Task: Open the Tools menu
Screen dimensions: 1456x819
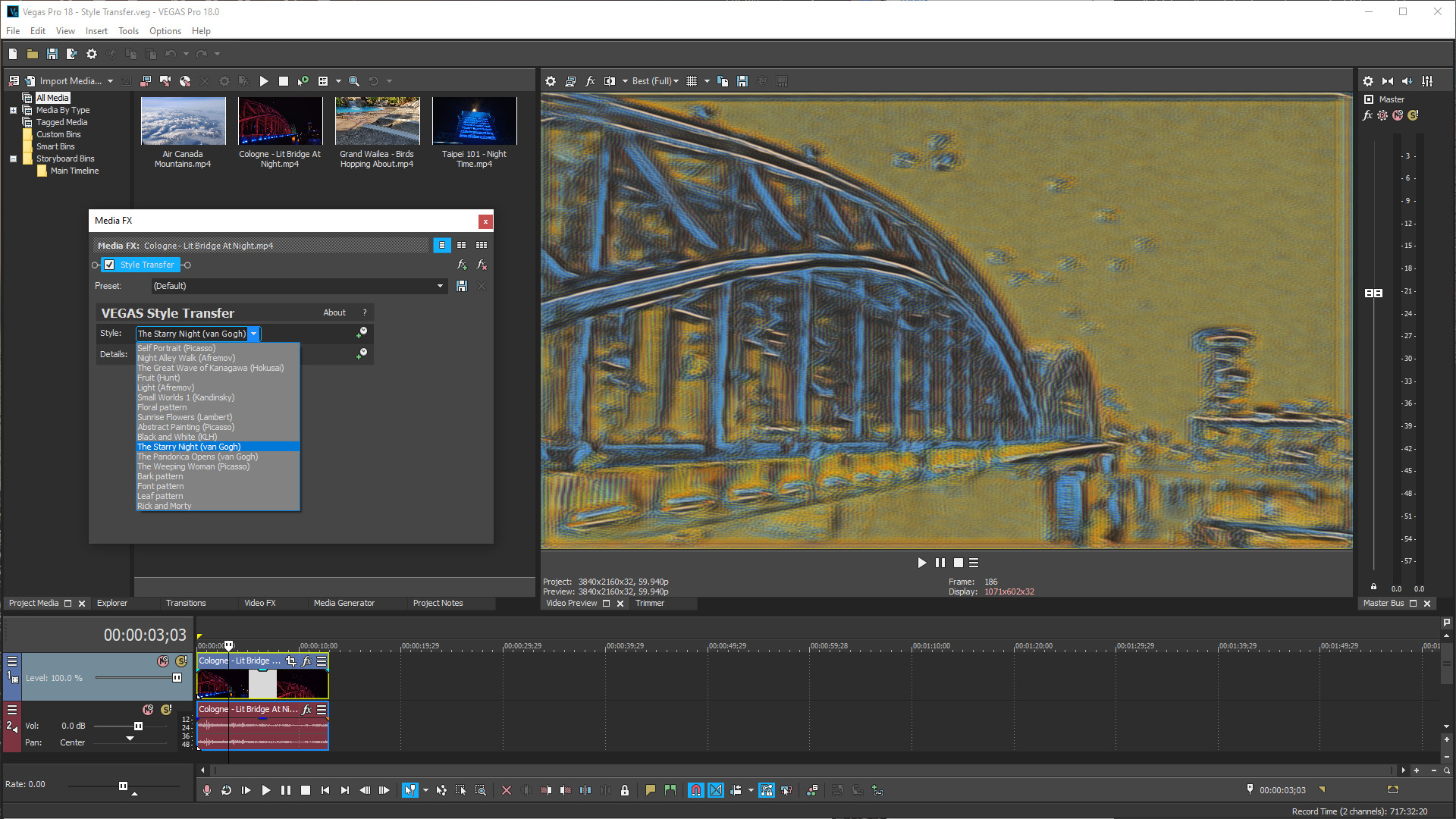Action: point(127,31)
